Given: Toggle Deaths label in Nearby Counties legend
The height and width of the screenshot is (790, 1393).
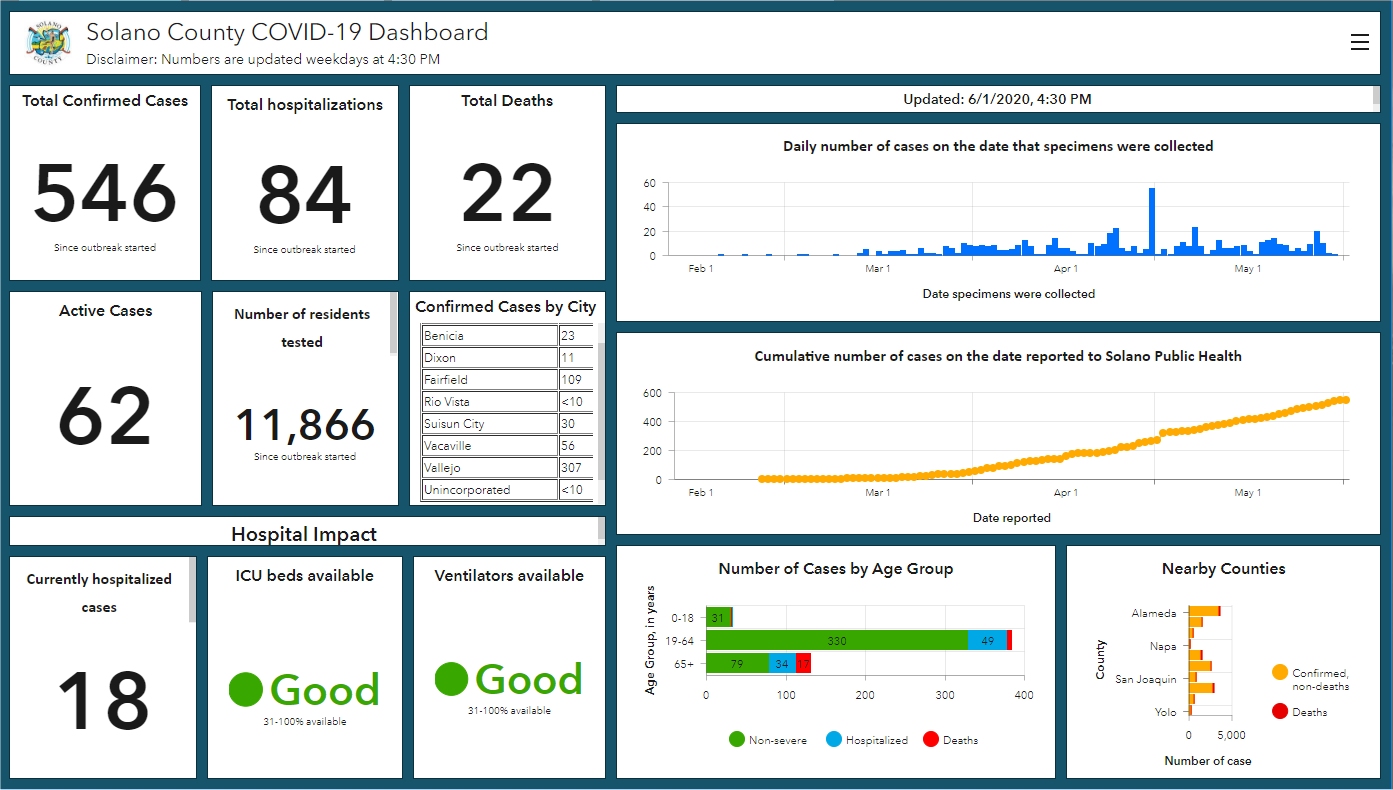Looking at the screenshot, I should 1309,713.
